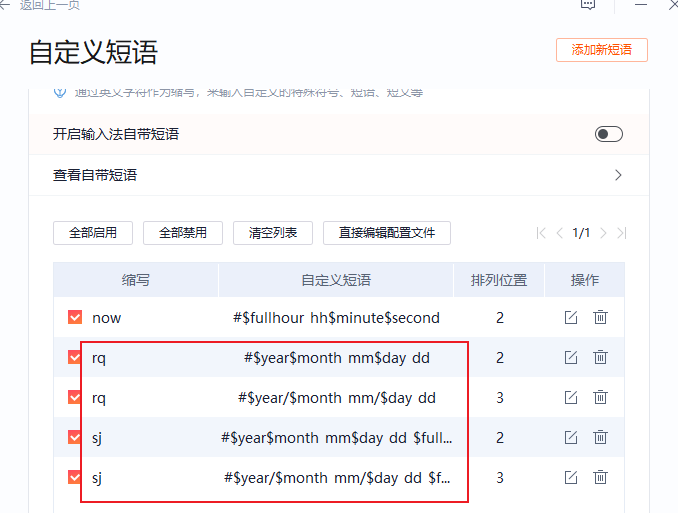
Task: Uncheck the now phrase checkbox
Action: tap(75, 317)
